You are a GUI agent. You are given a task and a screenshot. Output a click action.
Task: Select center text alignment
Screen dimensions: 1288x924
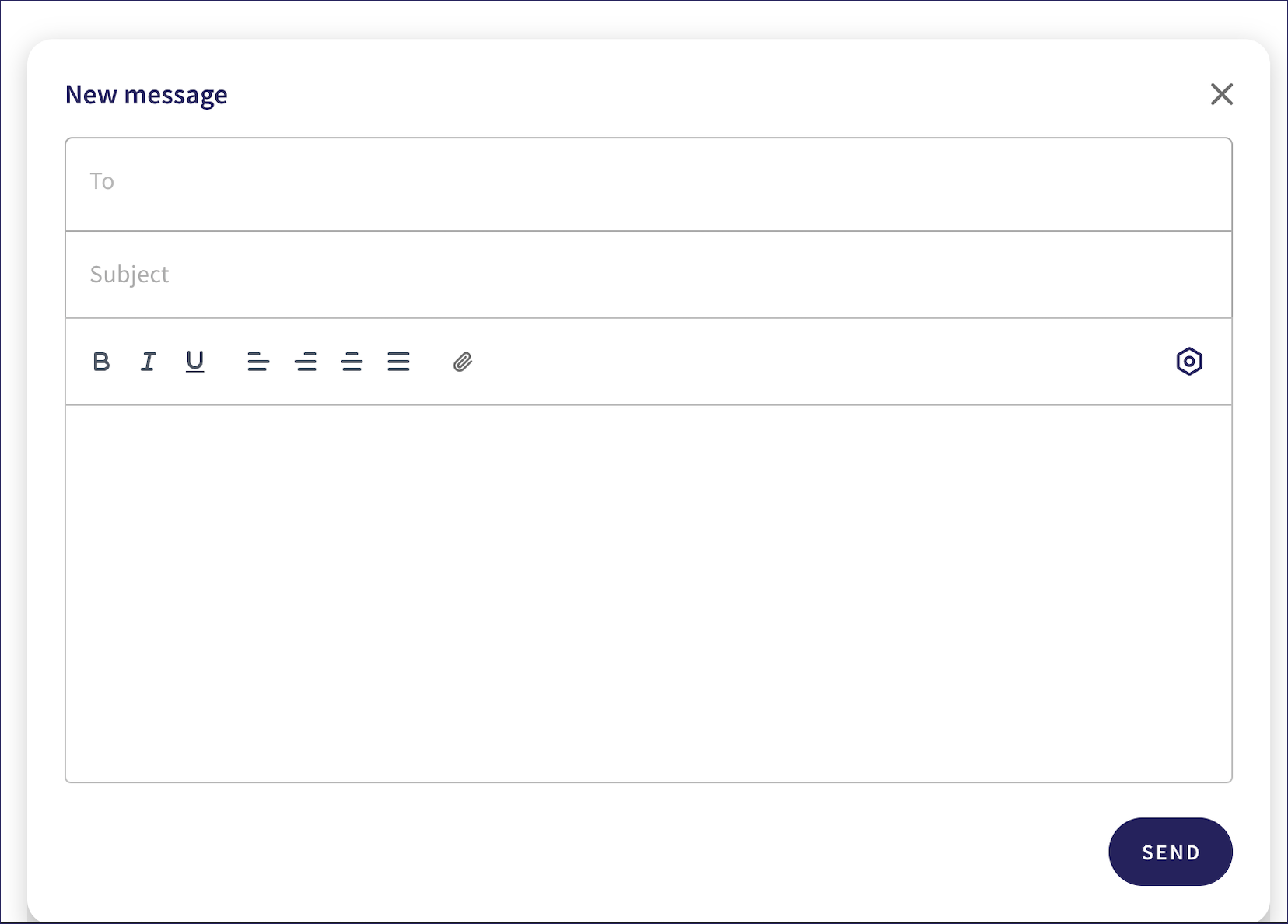pyautogui.click(x=306, y=362)
